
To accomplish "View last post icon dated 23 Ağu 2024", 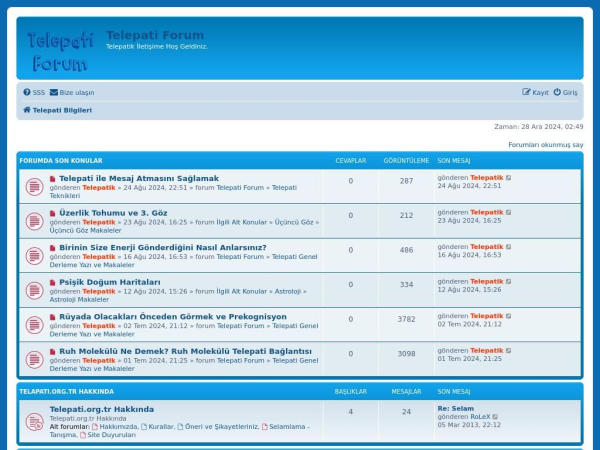I will pos(509,212).
